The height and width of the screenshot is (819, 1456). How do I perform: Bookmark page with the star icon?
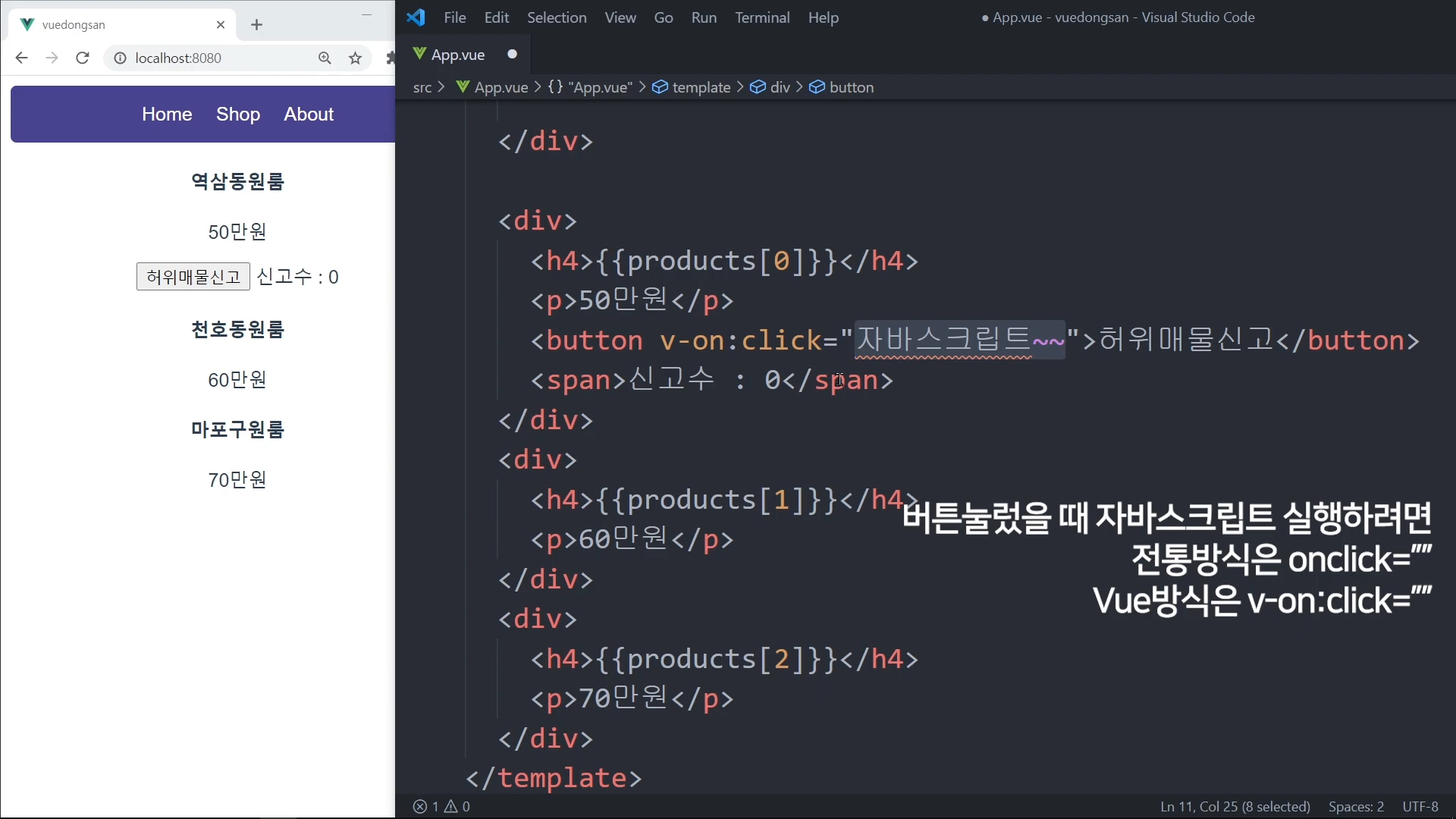pos(355,58)
